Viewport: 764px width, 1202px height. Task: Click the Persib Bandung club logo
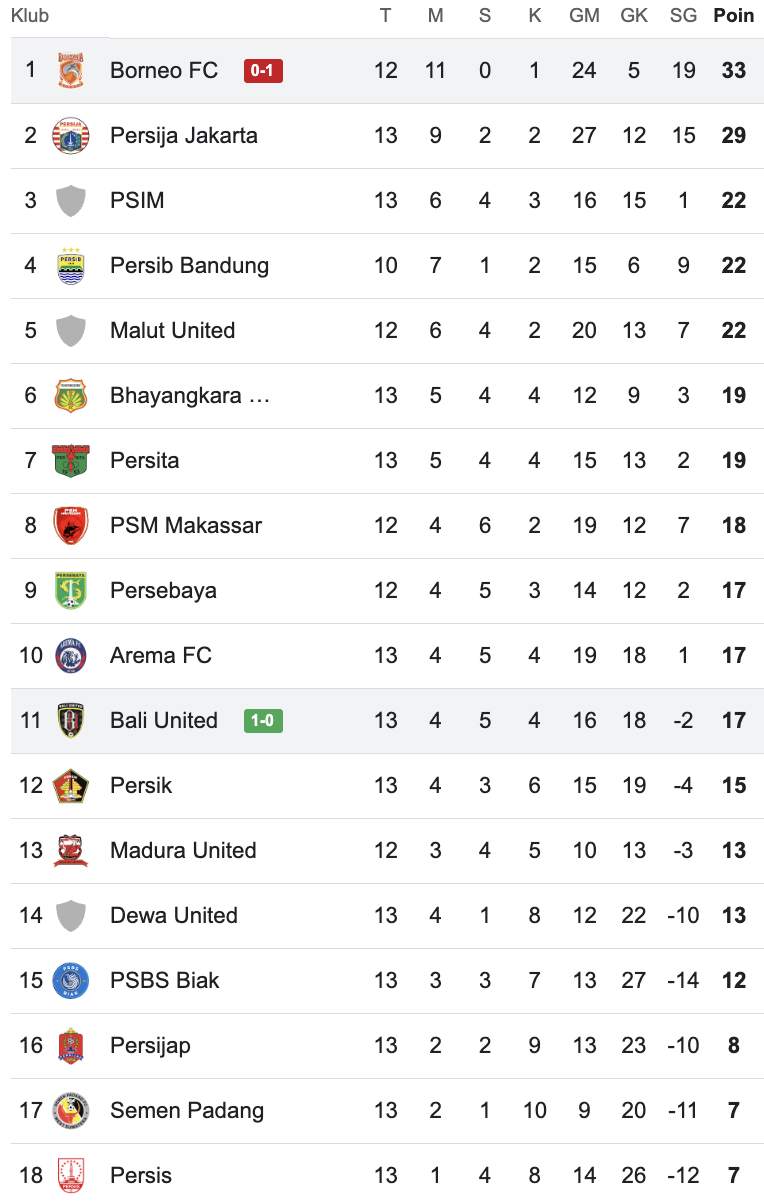[x=71, y=266]
